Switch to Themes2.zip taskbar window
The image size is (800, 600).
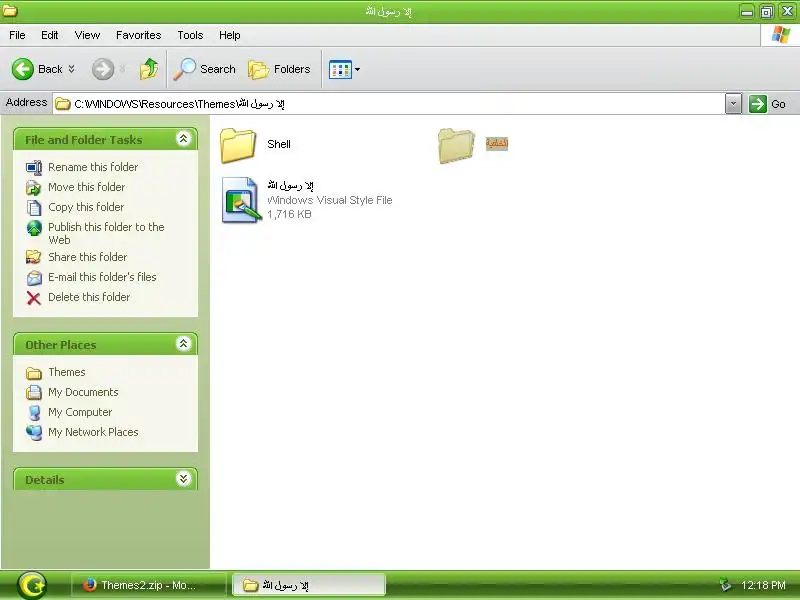point(149,585)
